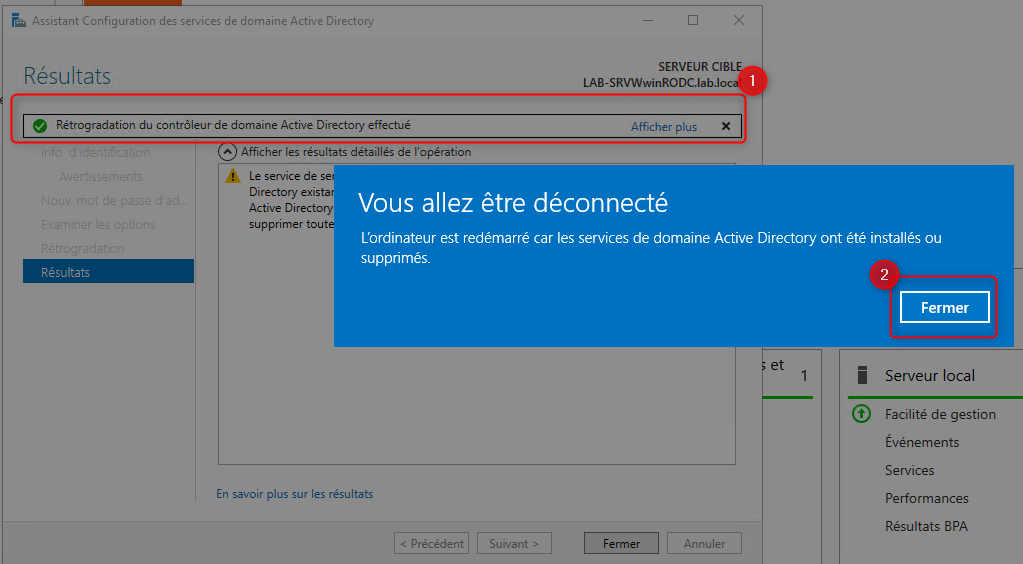Click the Rétrogradation du contrôleur message text
The image size is (1023, 564).
(x=233, y=125)
